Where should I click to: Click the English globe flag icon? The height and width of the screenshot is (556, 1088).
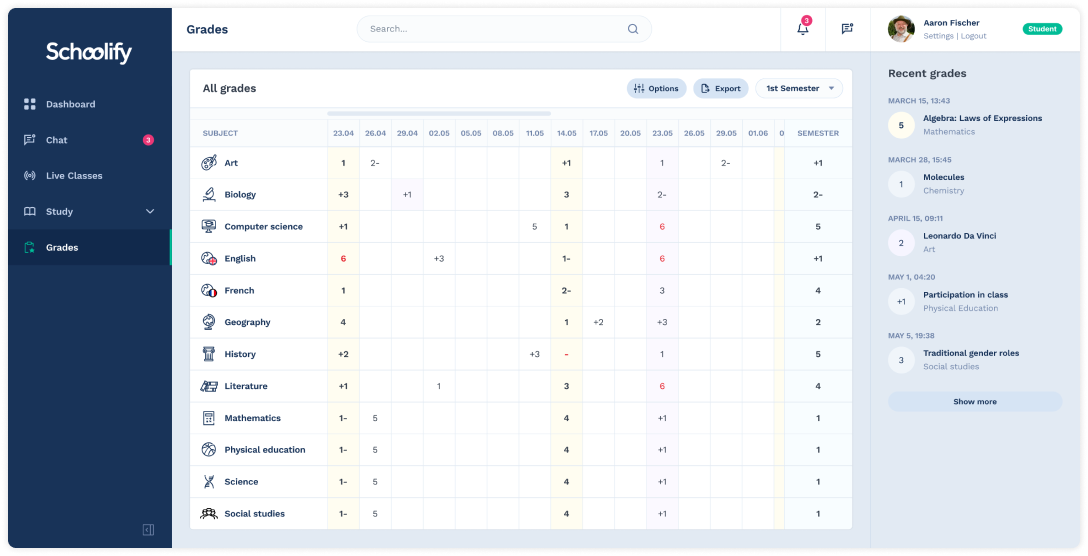(209, 258)
